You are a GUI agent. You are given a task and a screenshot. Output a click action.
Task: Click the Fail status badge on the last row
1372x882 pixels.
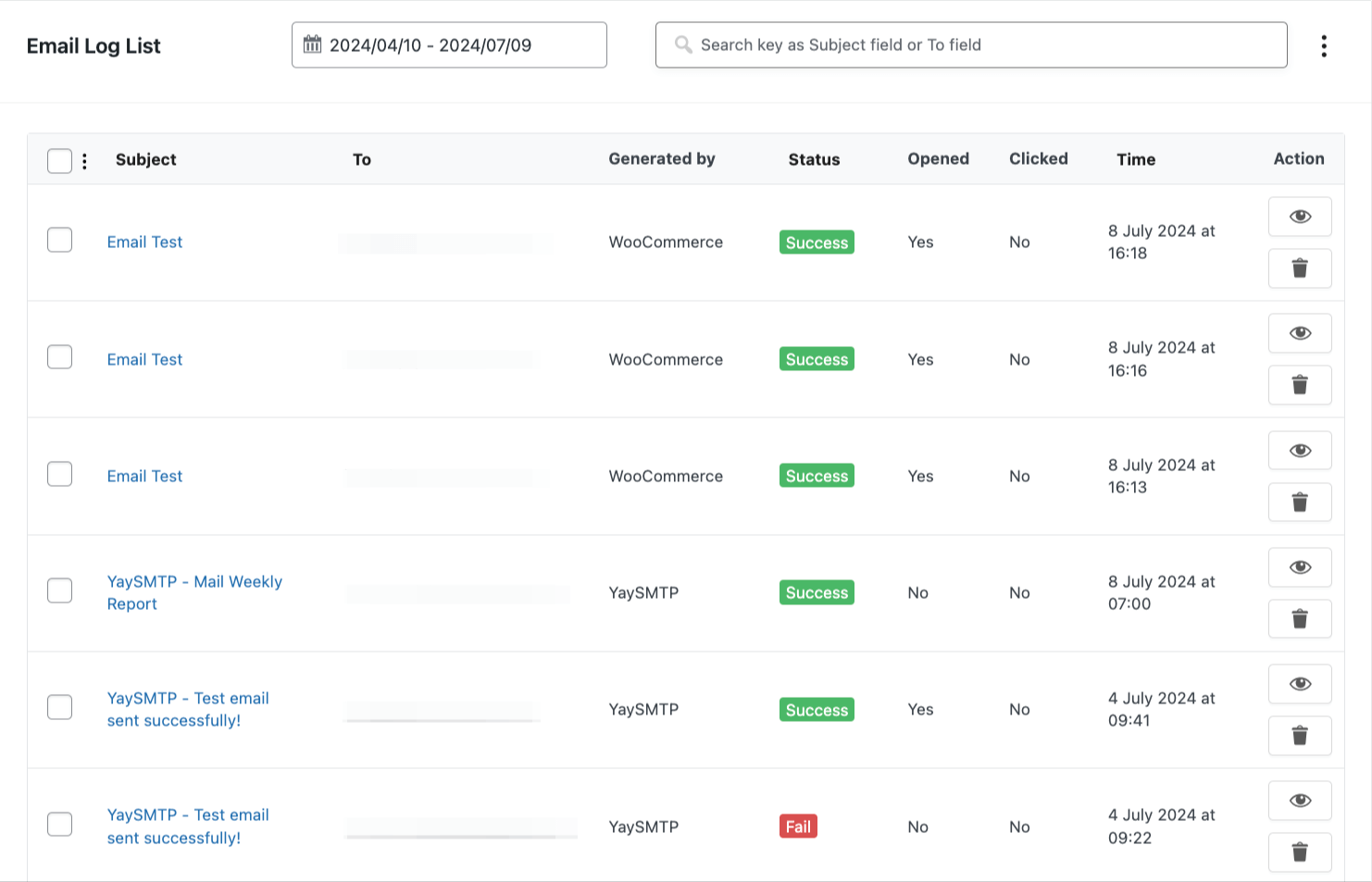tap(797, 826)
